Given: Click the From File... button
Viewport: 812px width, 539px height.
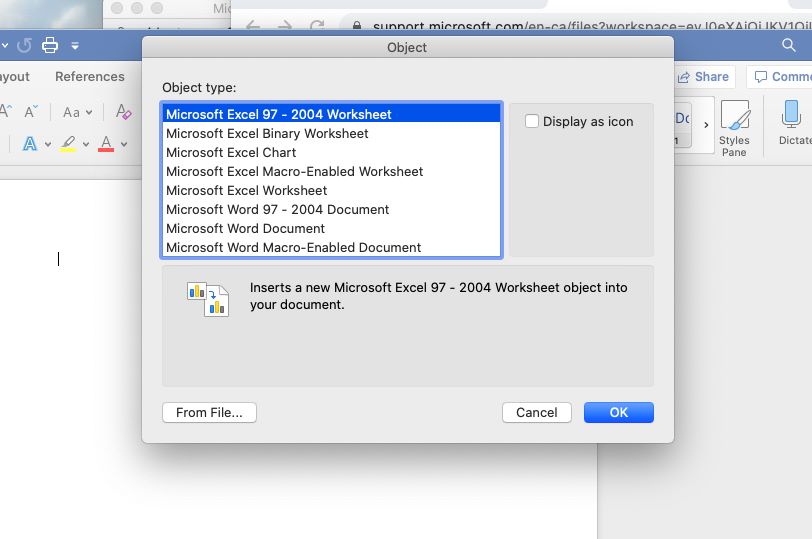Looking at the screenshot, I should 209,413.
